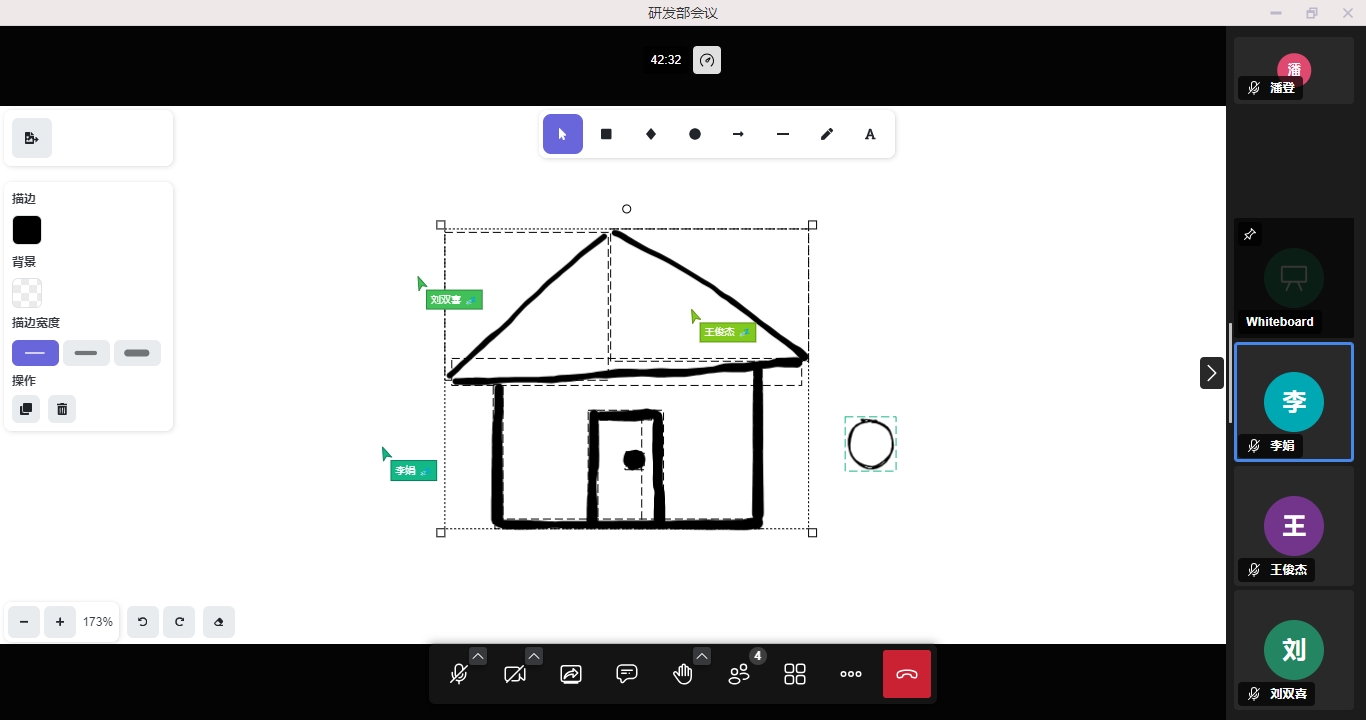This screenshot has height=720, width=1366.
Task: Select the rectangle shape tool
Action: click(606, 134)
